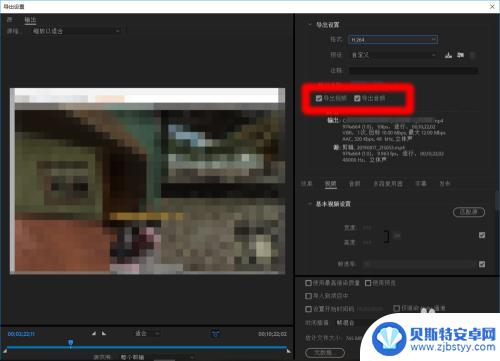Click the aspect ratio correction icon
The height and width of the screenshot is (361, 500).
pos(216,333)
